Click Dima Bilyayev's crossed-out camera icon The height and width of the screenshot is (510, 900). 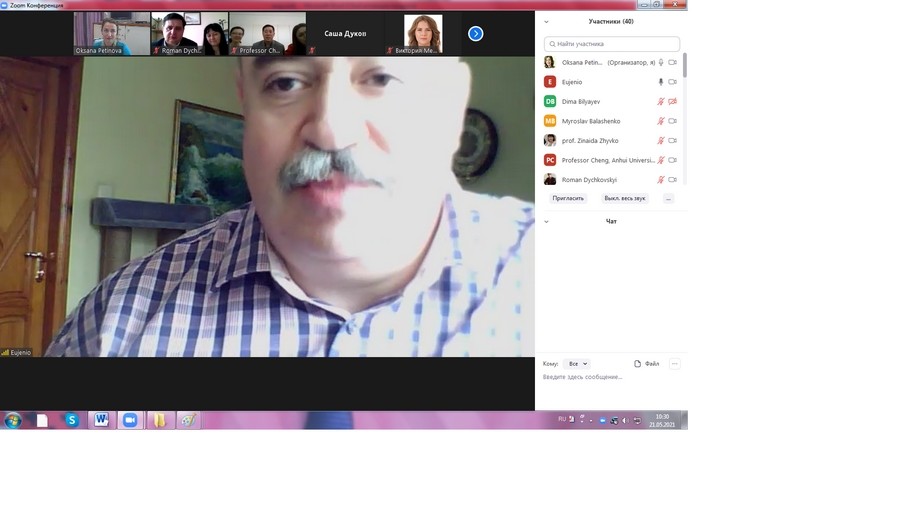[673, 102]
